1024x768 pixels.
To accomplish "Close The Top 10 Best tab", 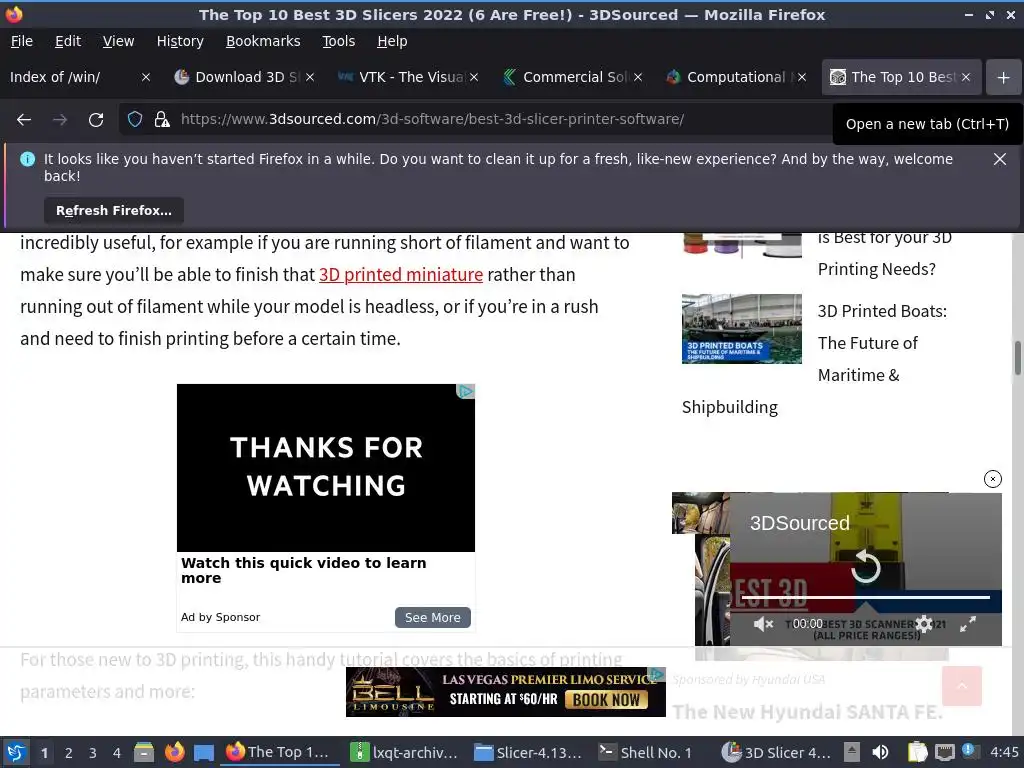I will point(966,77).
